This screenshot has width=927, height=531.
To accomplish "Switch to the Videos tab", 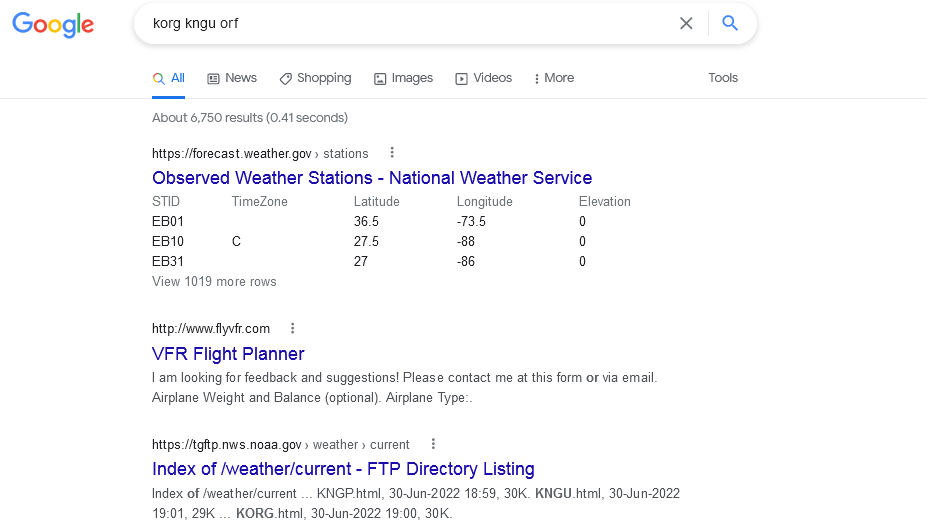I will 483,78.
